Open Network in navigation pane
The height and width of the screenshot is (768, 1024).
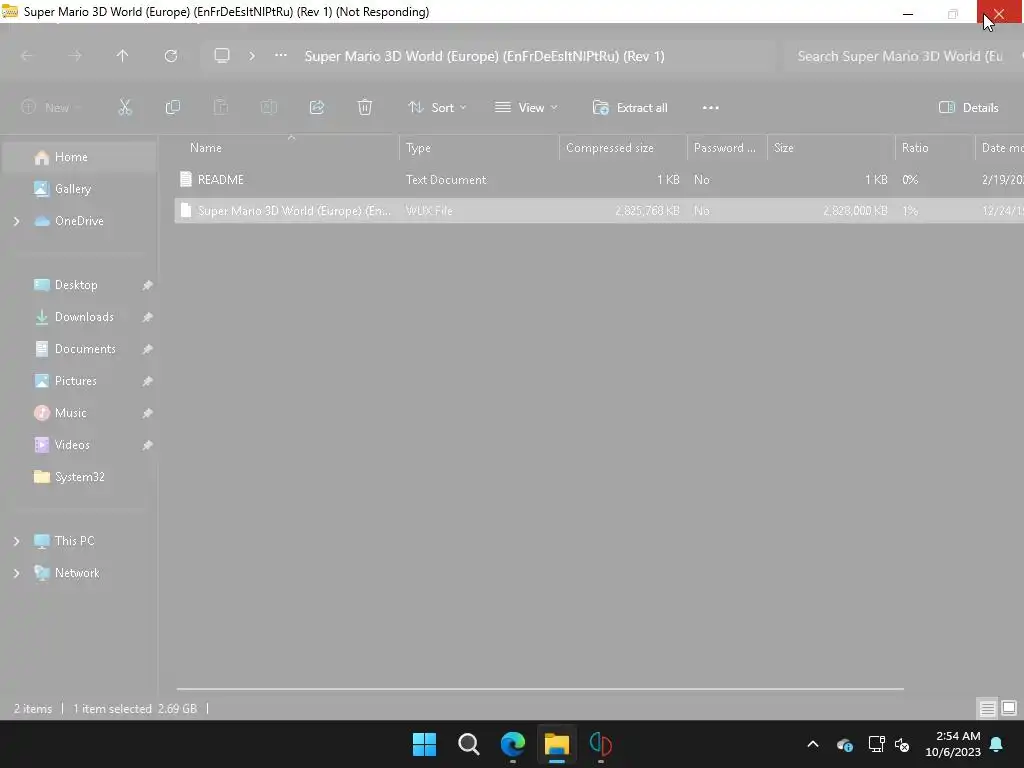(77, 573)
